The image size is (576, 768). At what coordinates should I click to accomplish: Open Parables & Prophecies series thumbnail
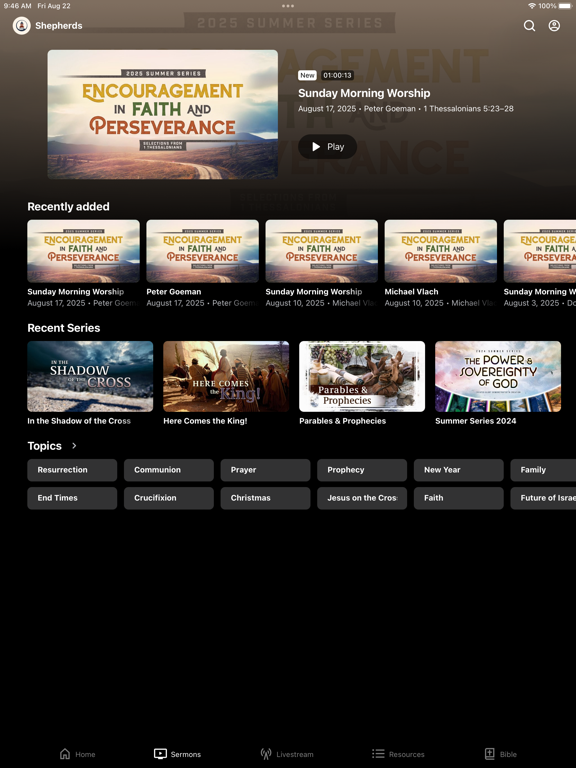362,376
